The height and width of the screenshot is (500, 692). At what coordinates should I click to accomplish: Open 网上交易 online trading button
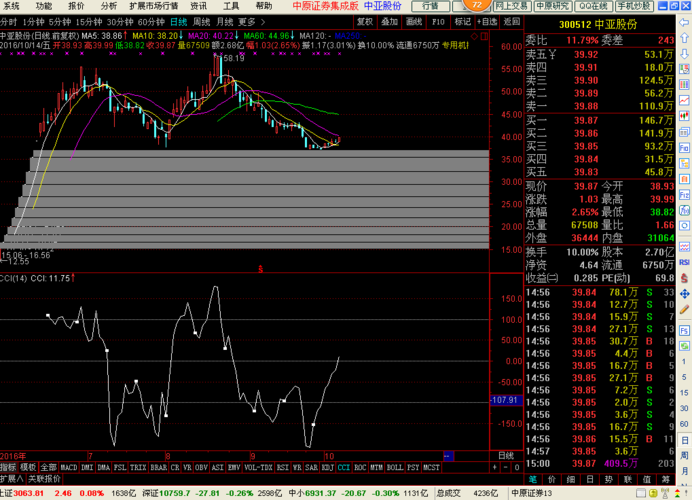[x=511, y=6]
